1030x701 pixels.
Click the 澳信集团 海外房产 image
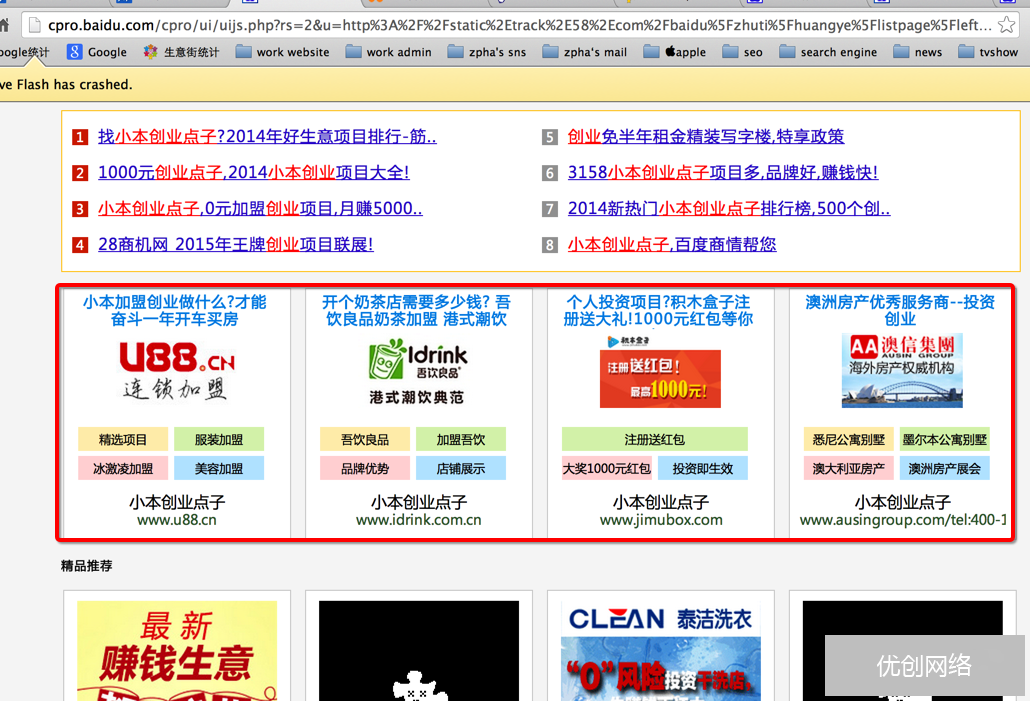pyautogui.click(x=903, y=371)
